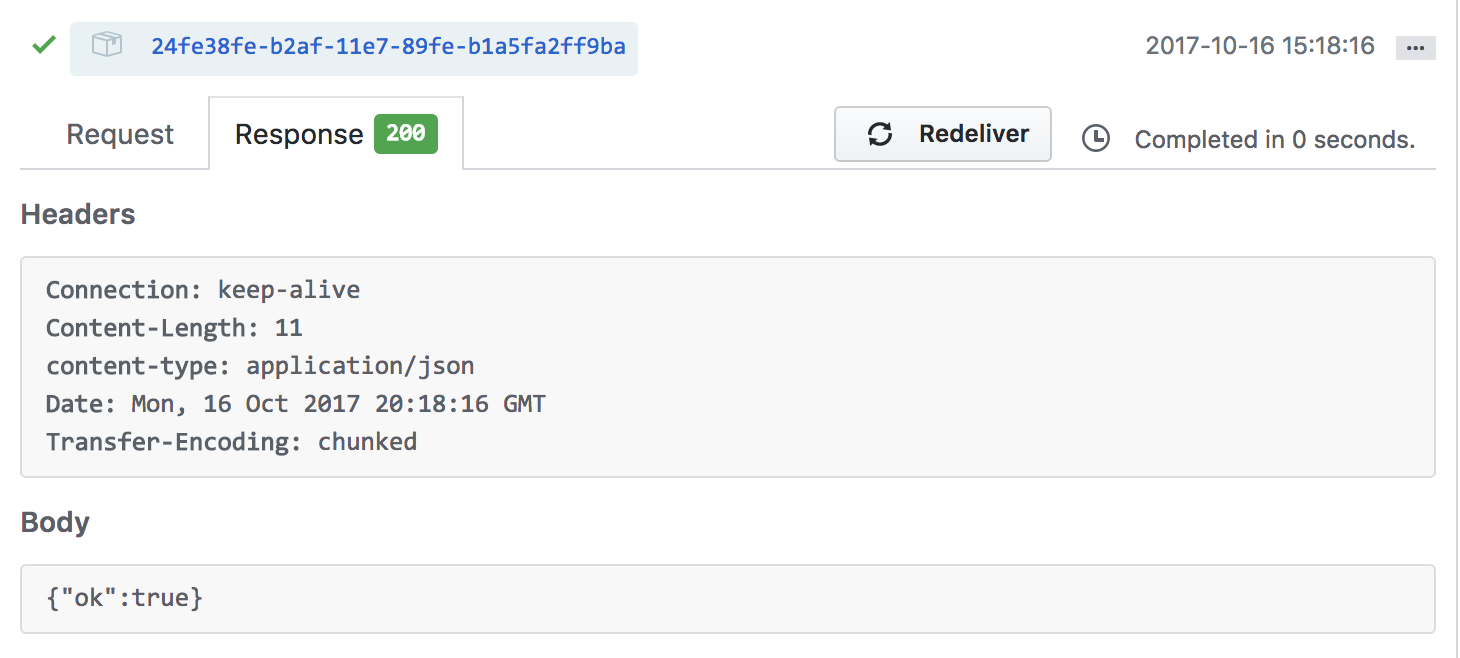Click the Content-Length: 11 header line
This screenshot has height=658, width=1460.
(x=174, y=328)
